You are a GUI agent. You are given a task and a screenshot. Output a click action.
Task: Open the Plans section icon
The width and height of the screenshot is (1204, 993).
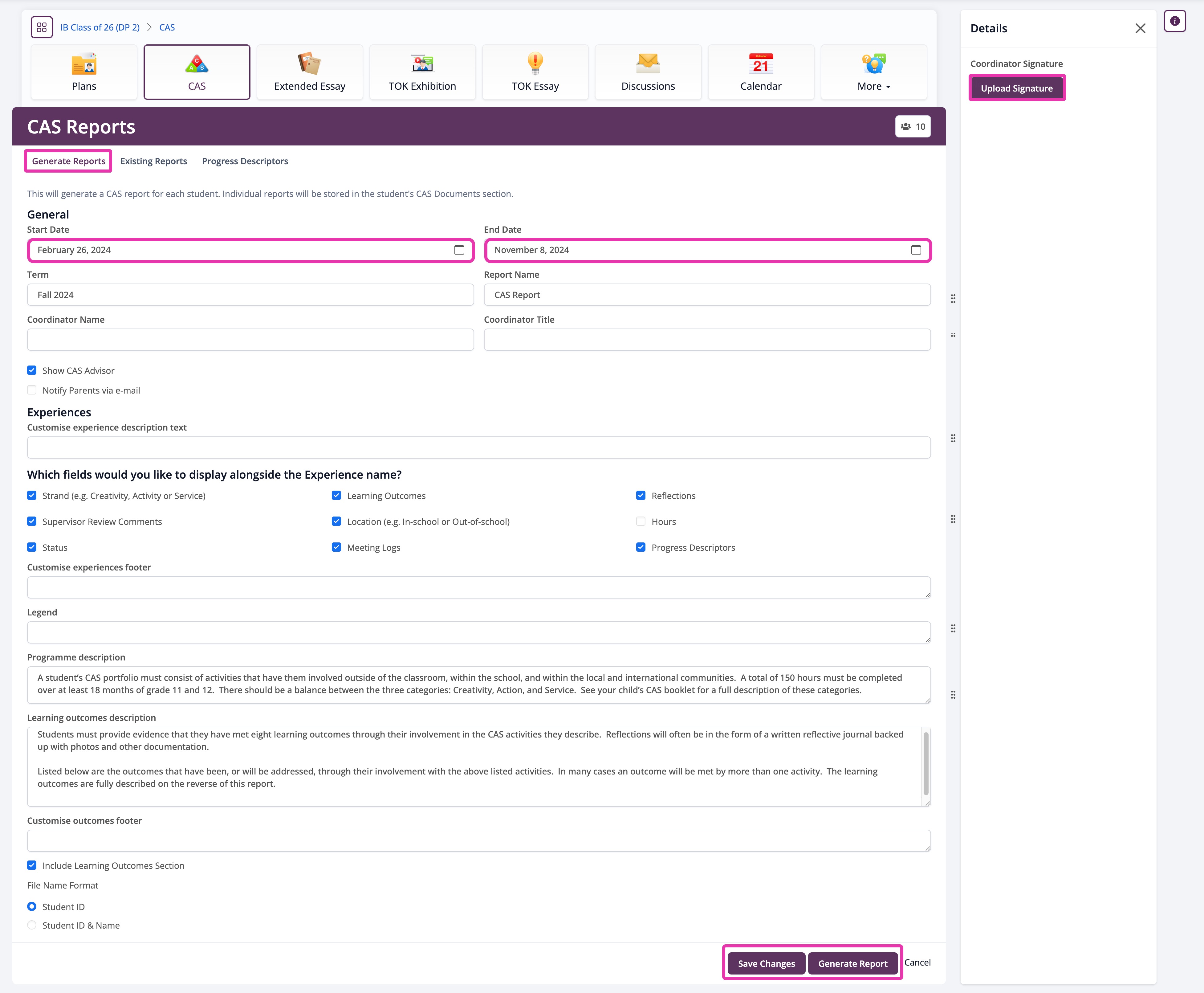click(x=83, y=64)
